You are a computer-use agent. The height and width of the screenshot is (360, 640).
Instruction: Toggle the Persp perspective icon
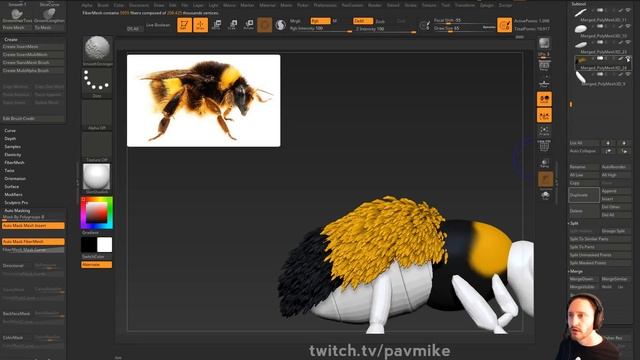[x=544, y=67]
